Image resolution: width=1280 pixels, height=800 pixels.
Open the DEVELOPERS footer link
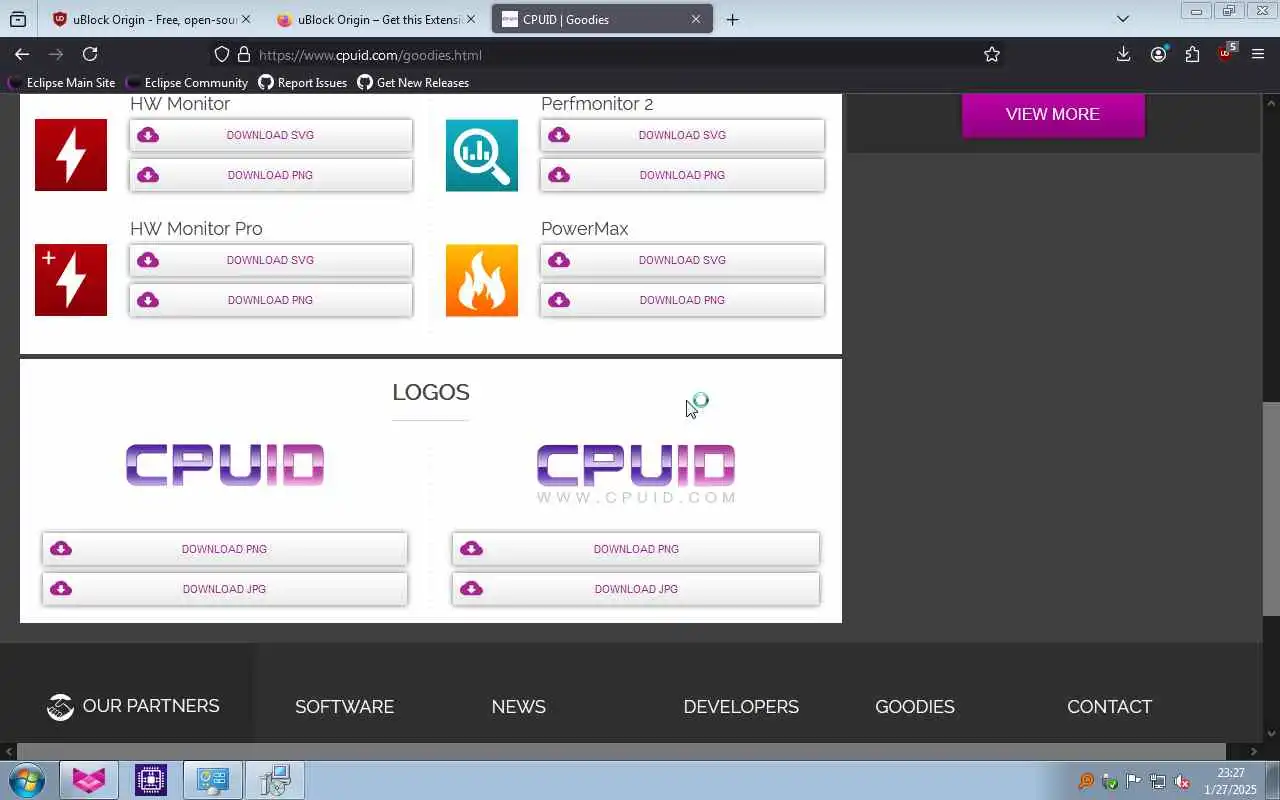tap(741, 707)
